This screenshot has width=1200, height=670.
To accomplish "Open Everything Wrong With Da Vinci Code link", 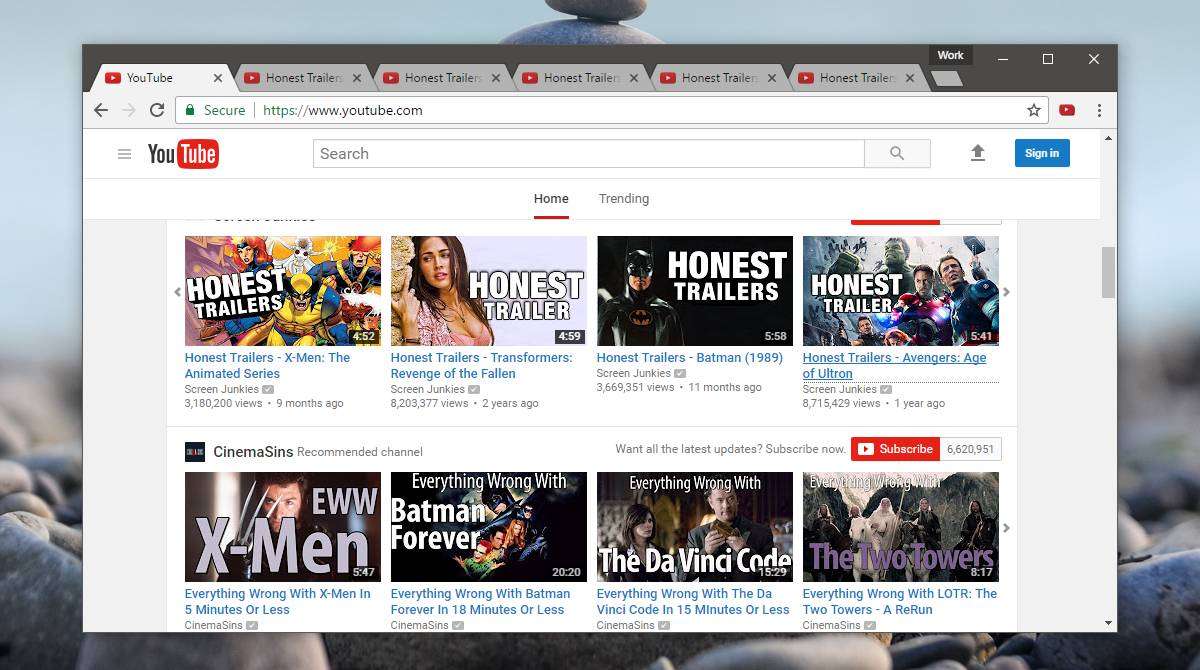I will point(693,601).
